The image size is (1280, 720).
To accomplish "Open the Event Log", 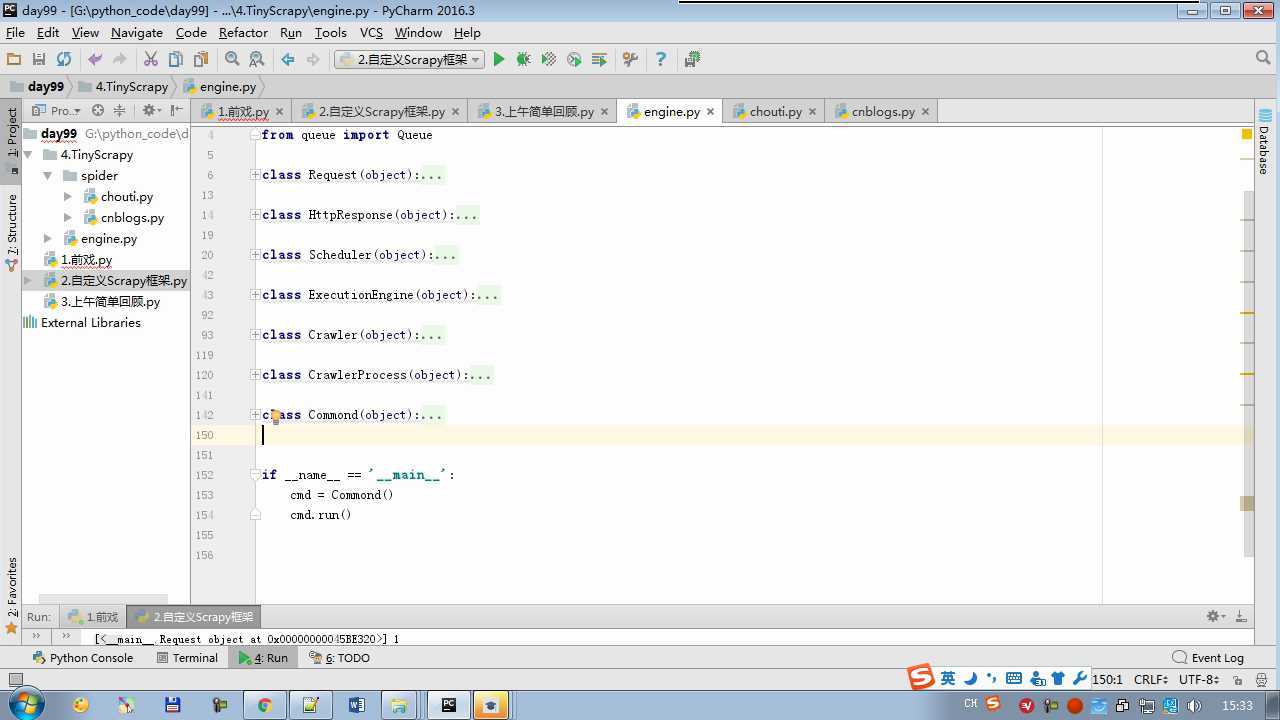I will pos(1208,658).
